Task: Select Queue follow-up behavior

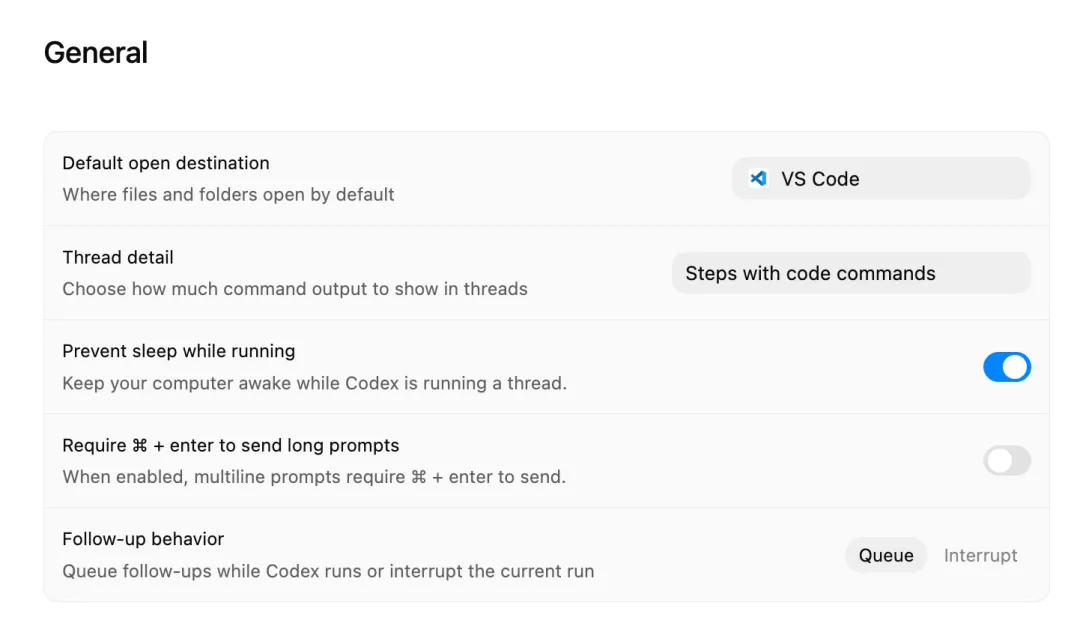Action: [886, 555]
